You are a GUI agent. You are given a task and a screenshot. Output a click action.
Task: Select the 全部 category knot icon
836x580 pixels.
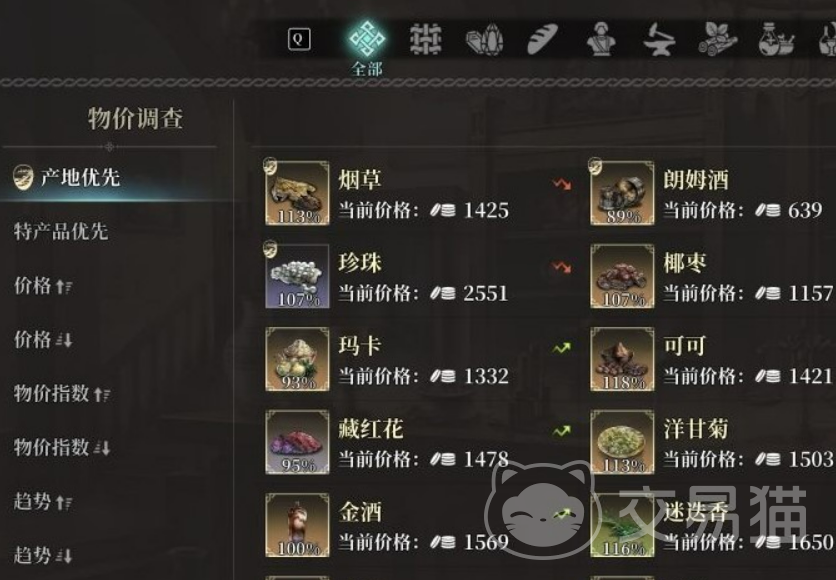pos(367,38)
